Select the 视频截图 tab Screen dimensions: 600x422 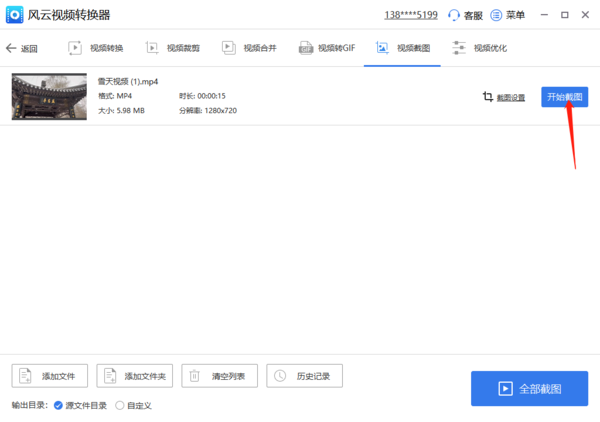click(x=403, y=48)
